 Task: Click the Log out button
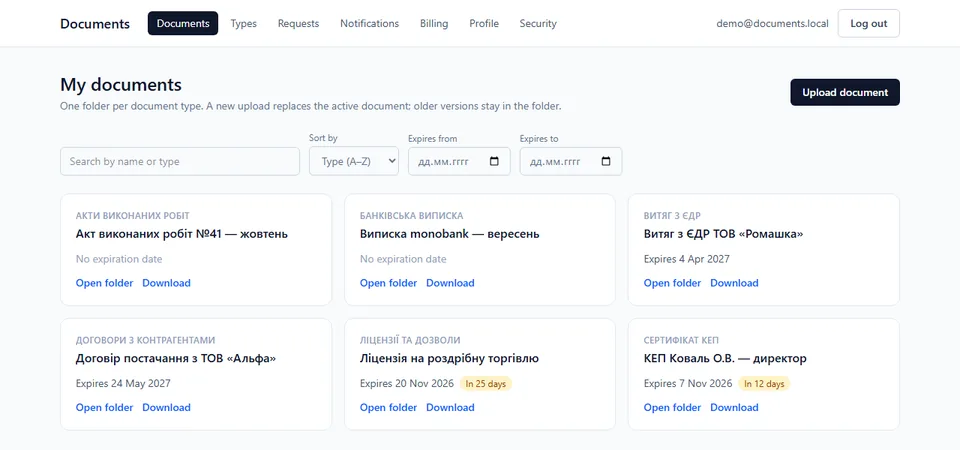[x=869, y=23]
